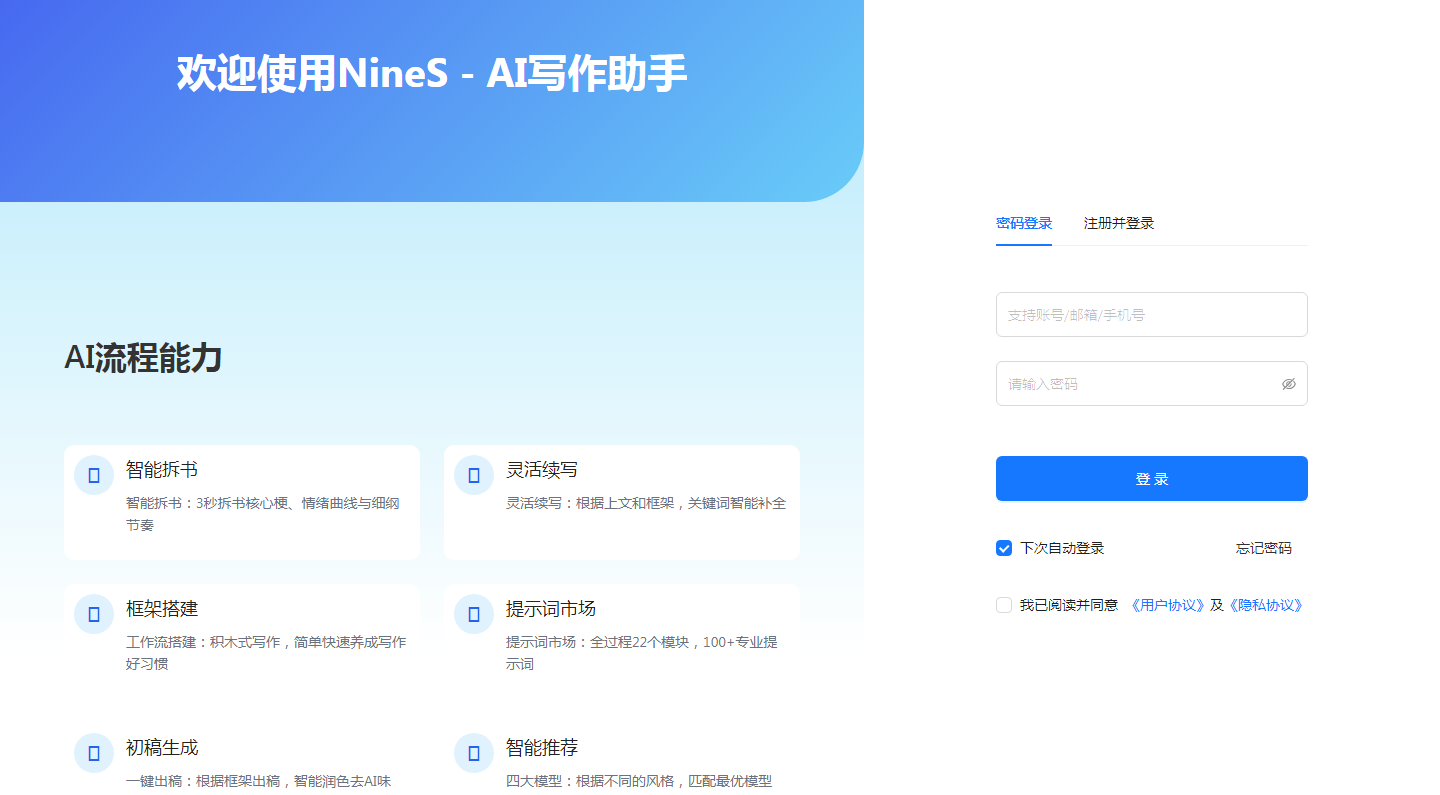Uncheck 下次自动登录
This screenshot has width=1440, height=795.
click(x=1003, y=548)
